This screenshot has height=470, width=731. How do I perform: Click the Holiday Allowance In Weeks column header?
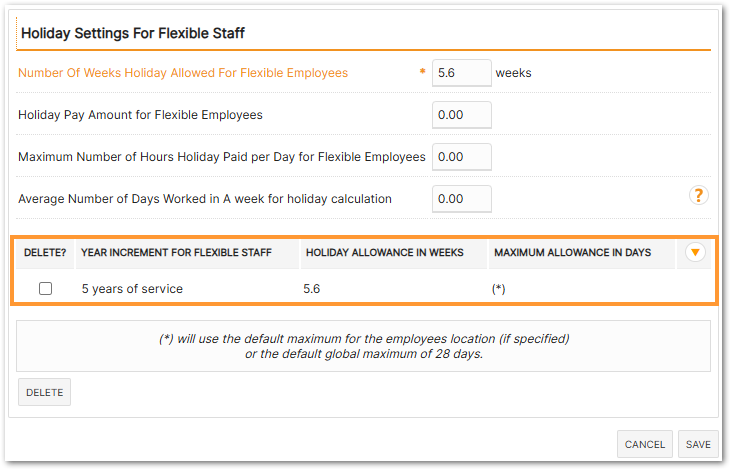pos(385,253)
